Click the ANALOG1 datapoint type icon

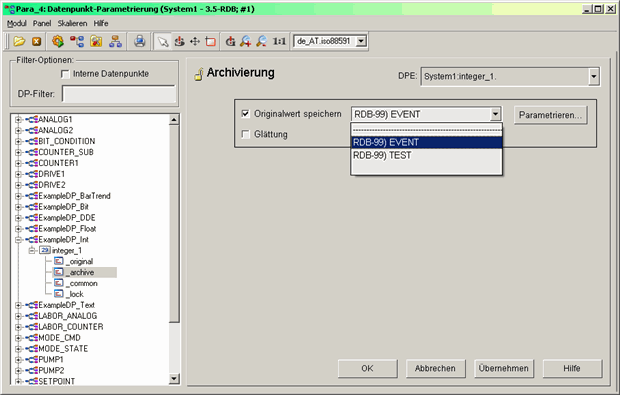point(32,119)
